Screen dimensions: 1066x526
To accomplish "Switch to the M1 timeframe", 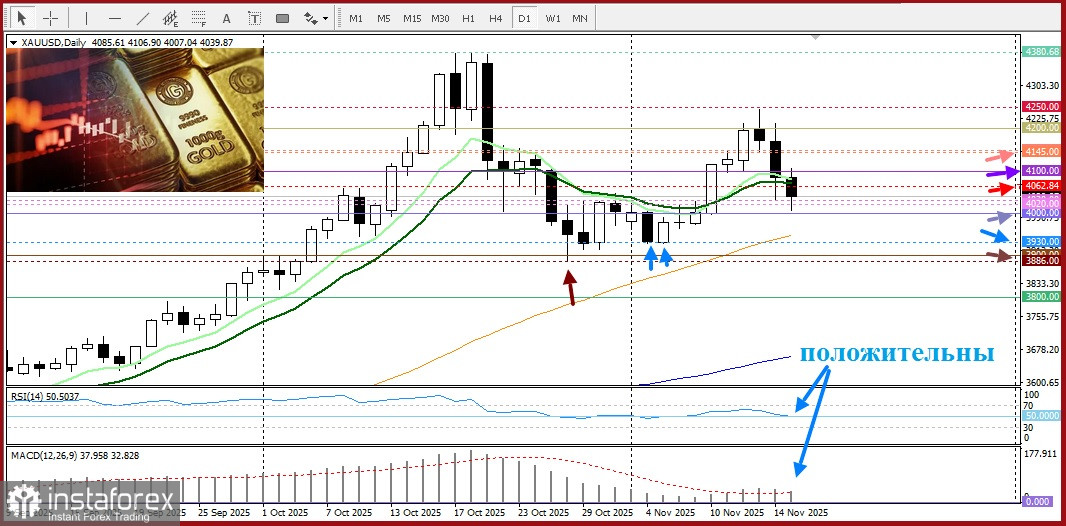I will pyautogui.click(x=355, y=18).
